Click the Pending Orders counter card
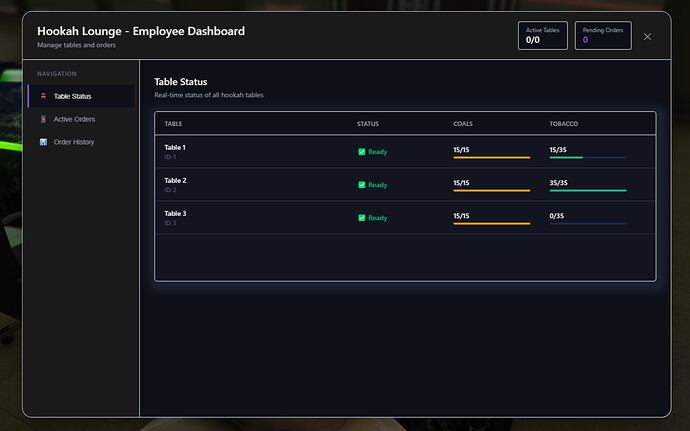 tap(603, 36)
